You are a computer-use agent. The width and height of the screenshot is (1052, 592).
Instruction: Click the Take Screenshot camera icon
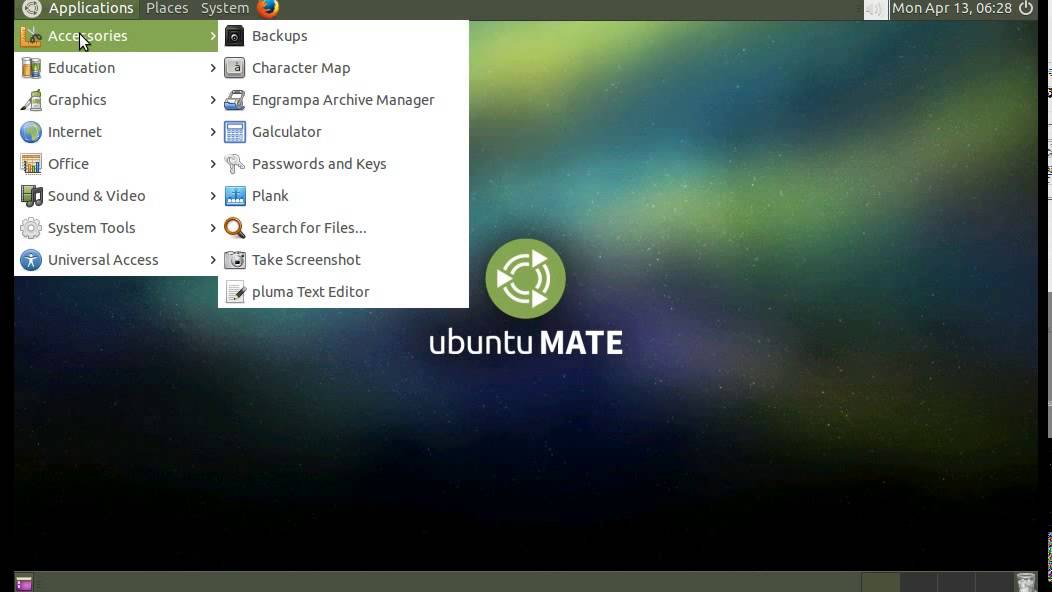tap(234, 260)
